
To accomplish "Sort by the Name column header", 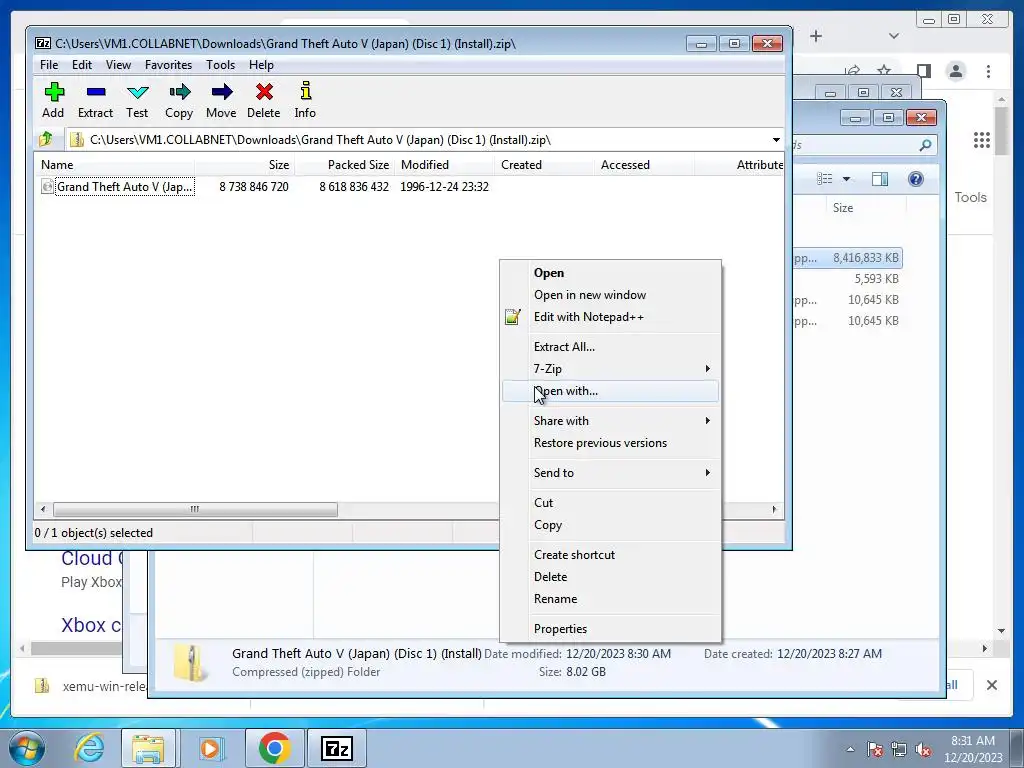I will coord(114,165).
